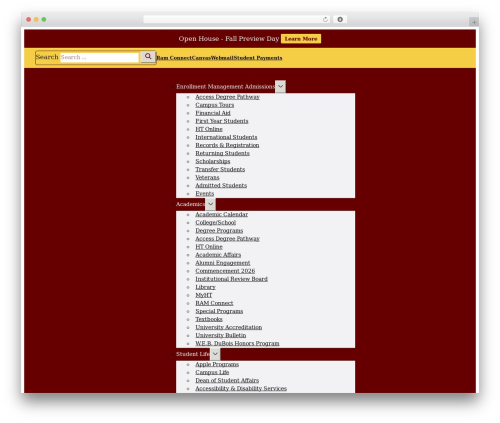This screenshot has width=500, height=423.
Task: Open the Textbooks link
Action: click(209, 319)
